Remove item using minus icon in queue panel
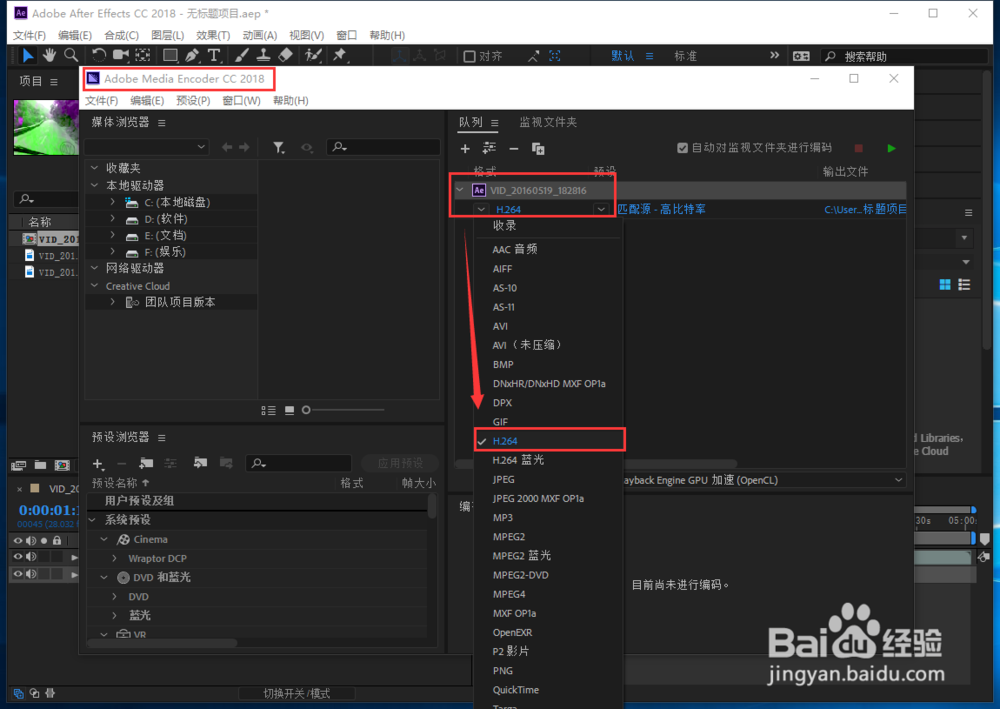1000x709 pixels. pyautogui.click(x=513, y=147)
